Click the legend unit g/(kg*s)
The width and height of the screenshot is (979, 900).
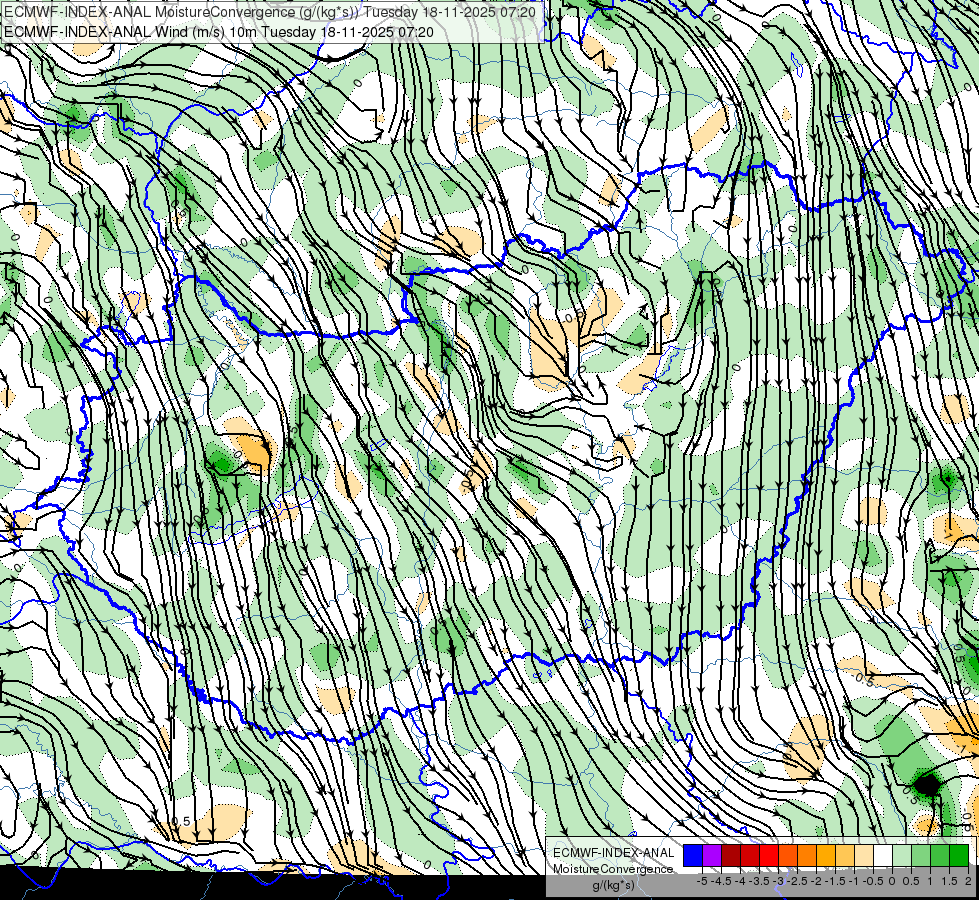pyautogui.click(x=614, y=886)
